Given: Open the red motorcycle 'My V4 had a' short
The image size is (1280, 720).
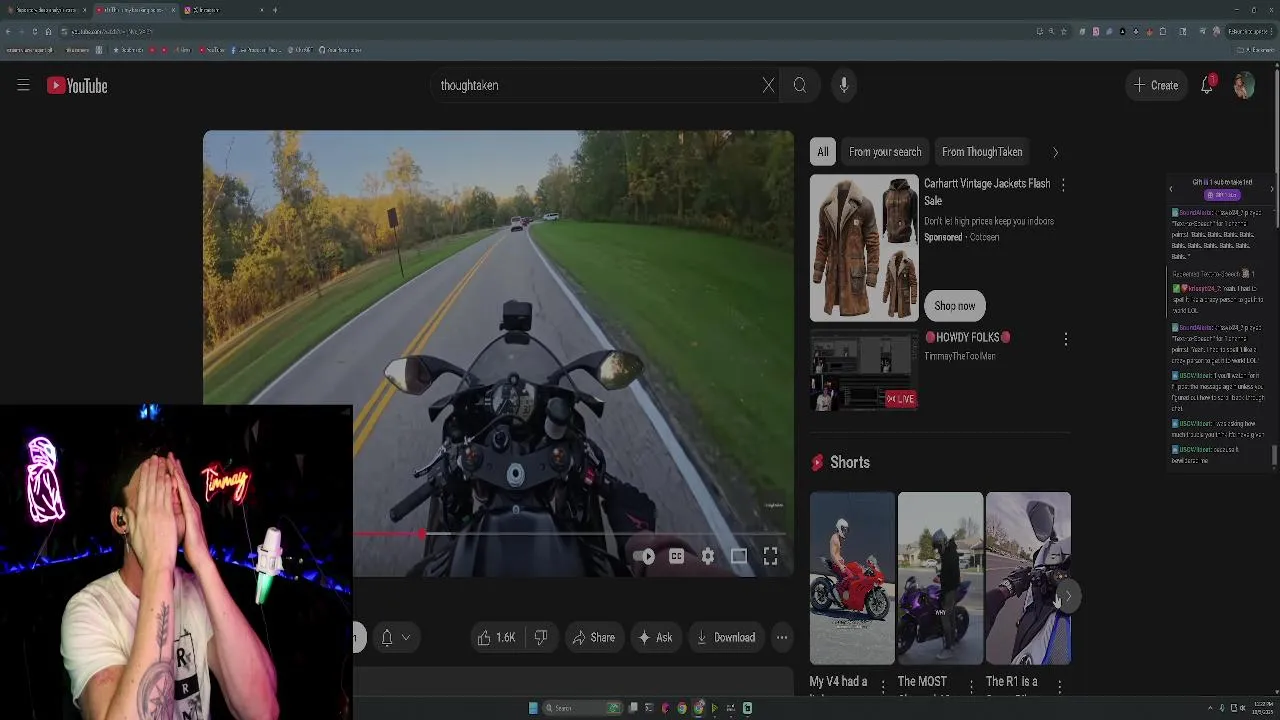Looking at the screenshot, I should pyautogui.click(x=852, y=578).
